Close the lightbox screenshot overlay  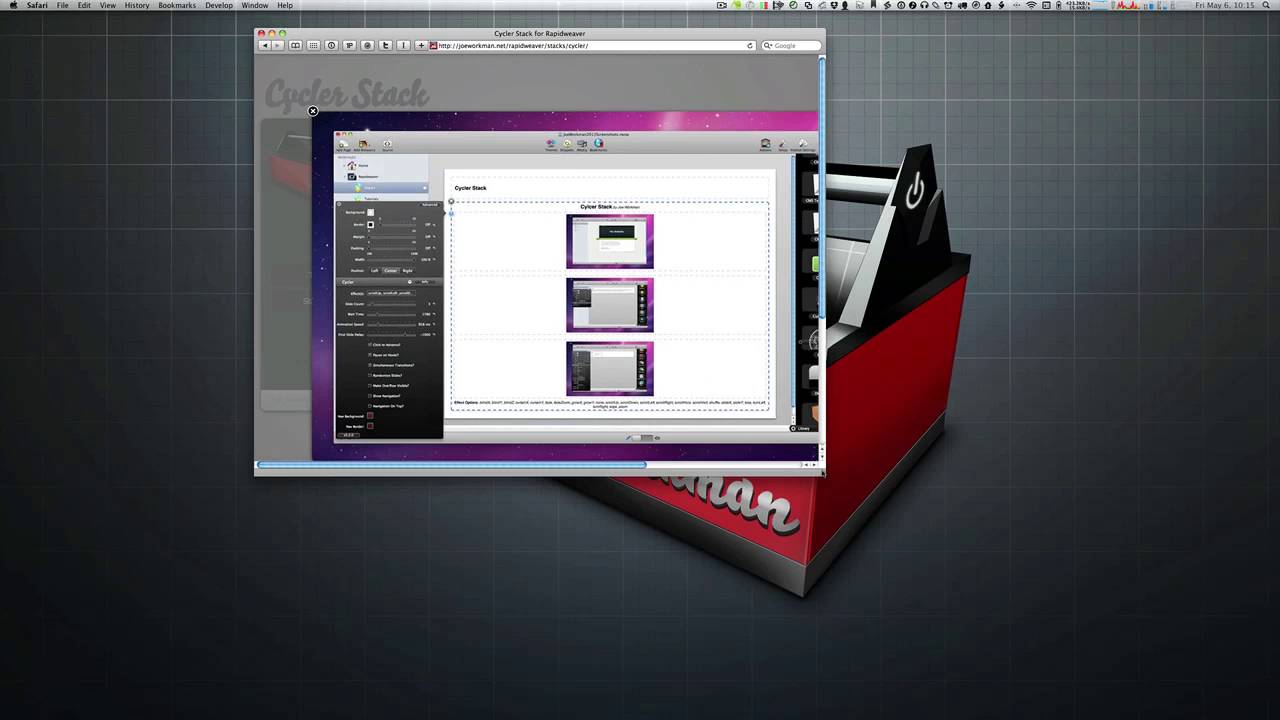313,111
